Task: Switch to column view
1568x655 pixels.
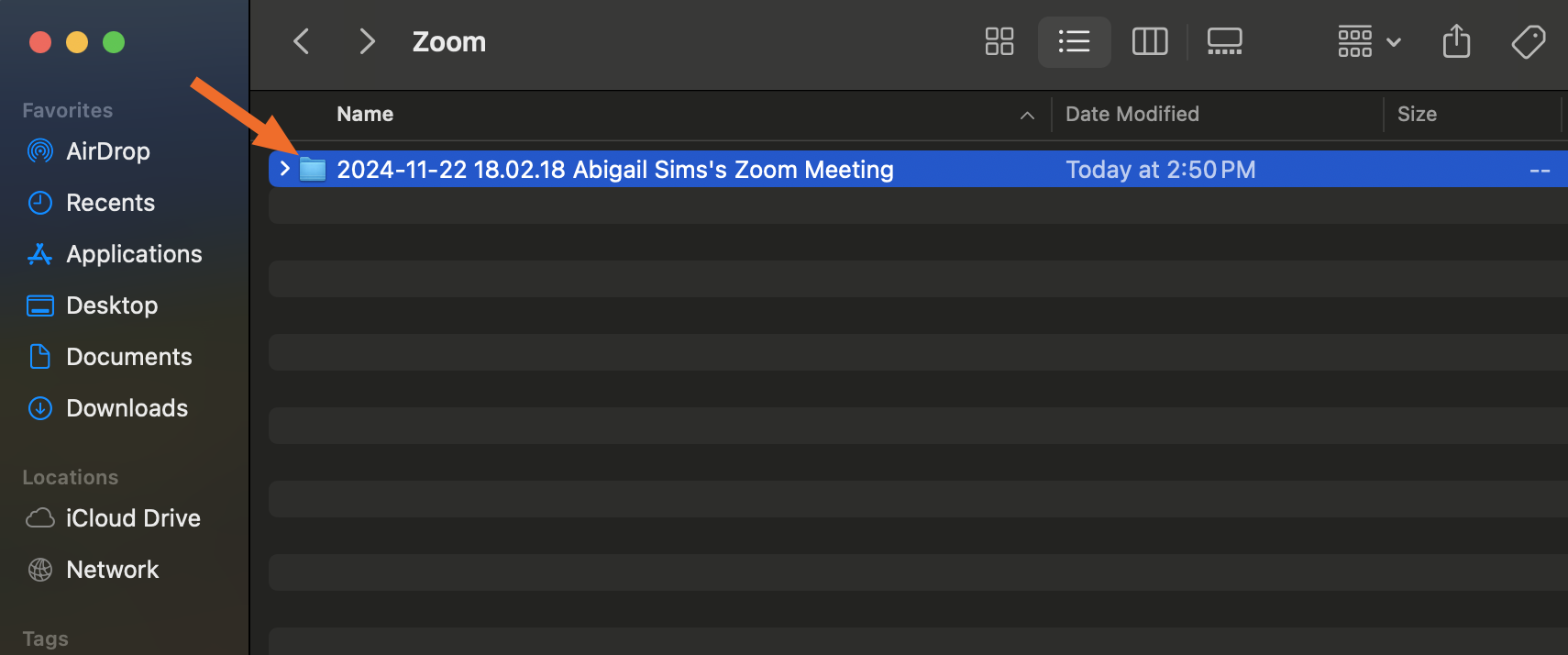Action: point(1150,41)
